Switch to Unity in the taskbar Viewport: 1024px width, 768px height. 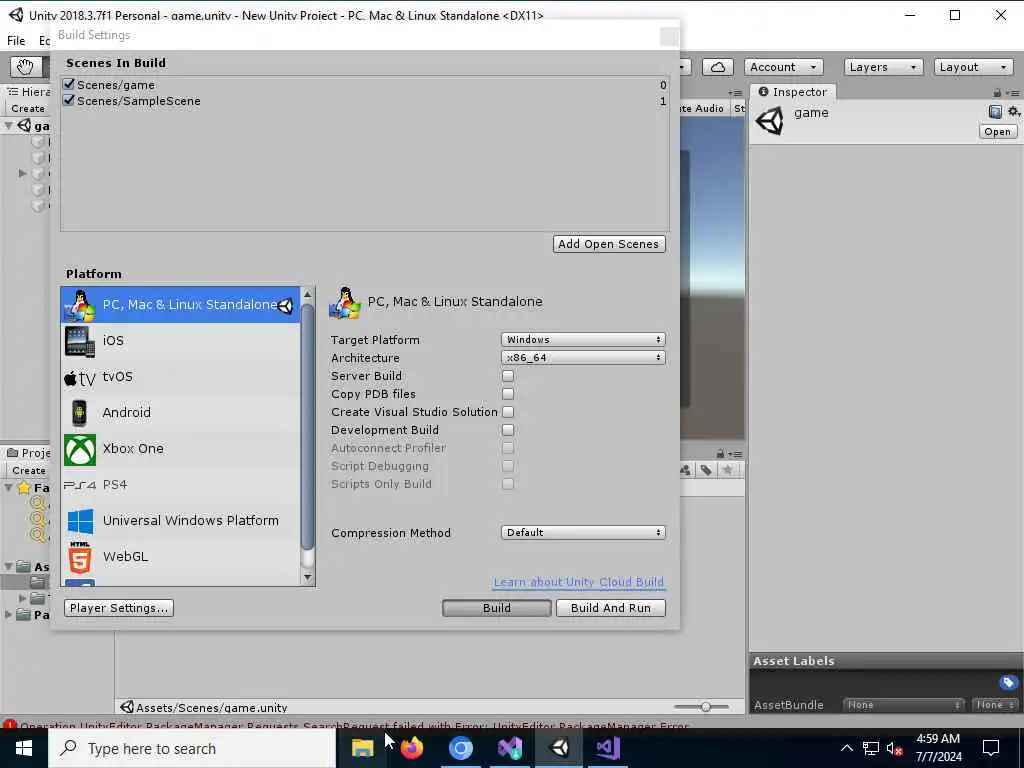tap(559, 748)
